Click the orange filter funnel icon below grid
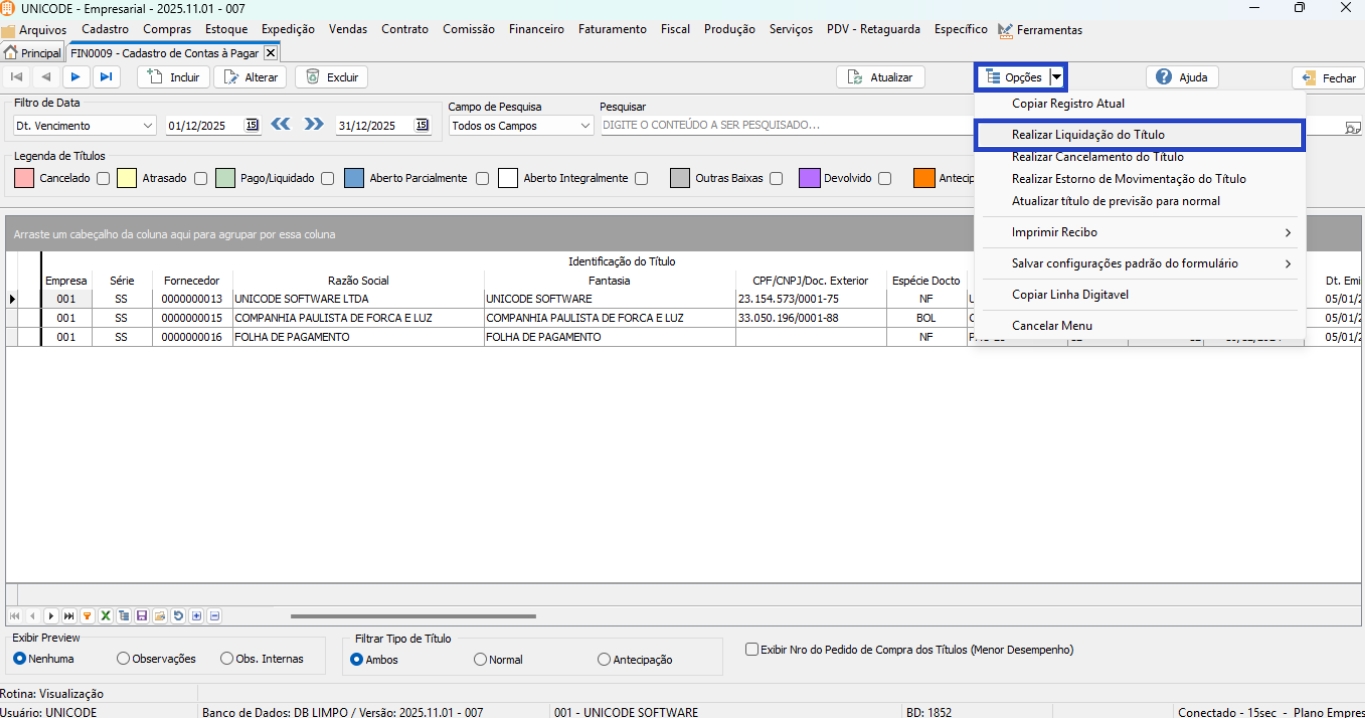This screenshot has height=718, width=1365. pos(87,616)
